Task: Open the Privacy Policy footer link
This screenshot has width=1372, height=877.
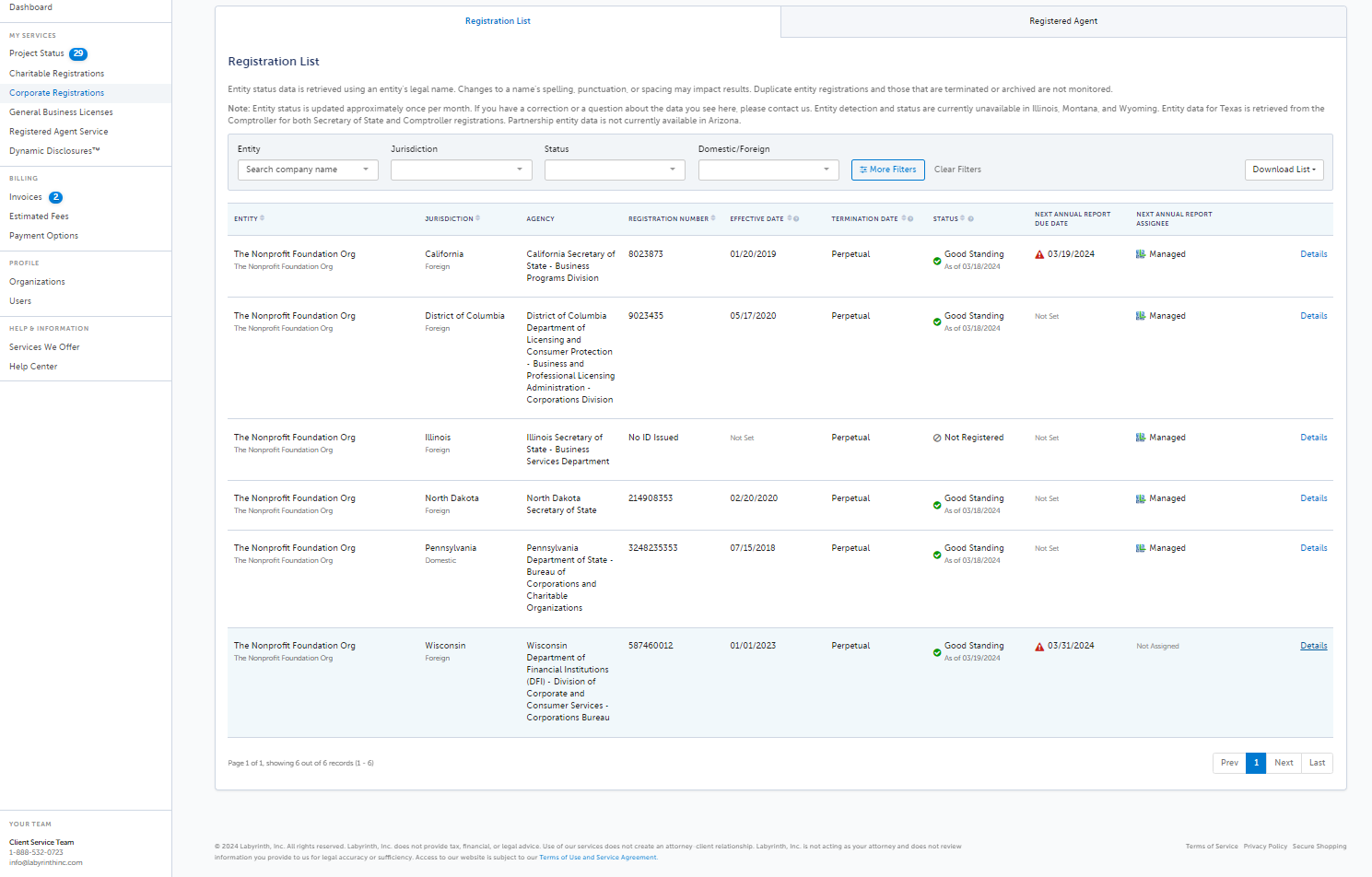Action: point(1265,847)
